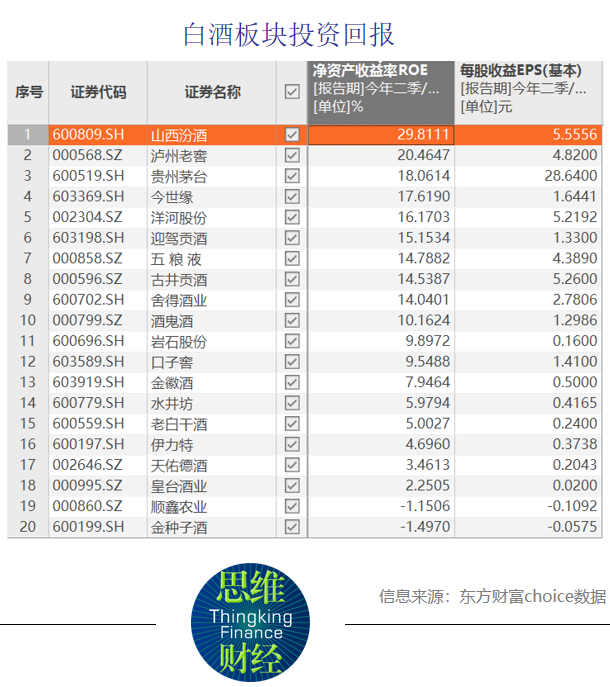Click the ROE value 29.8111
This screenshot has width=610, height=687.
click(x=423, y=135)
